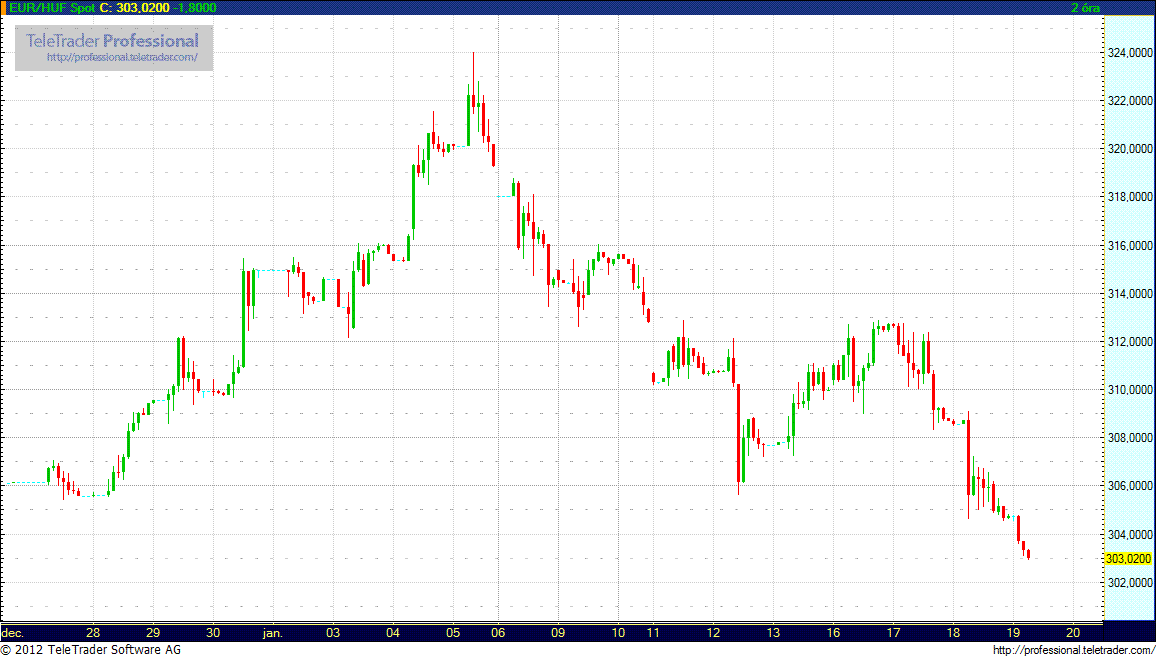Viewport: 1156px width, 659px height.
Task: Select date label 16 on time axis
Action: (833, 632)
